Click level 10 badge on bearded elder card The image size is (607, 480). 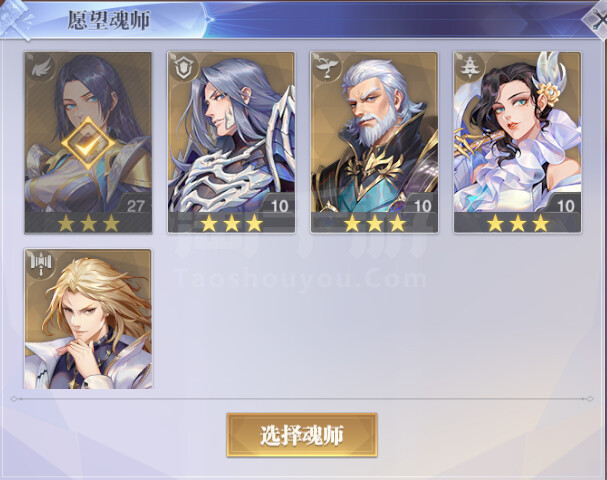click(x=422, y=205)
